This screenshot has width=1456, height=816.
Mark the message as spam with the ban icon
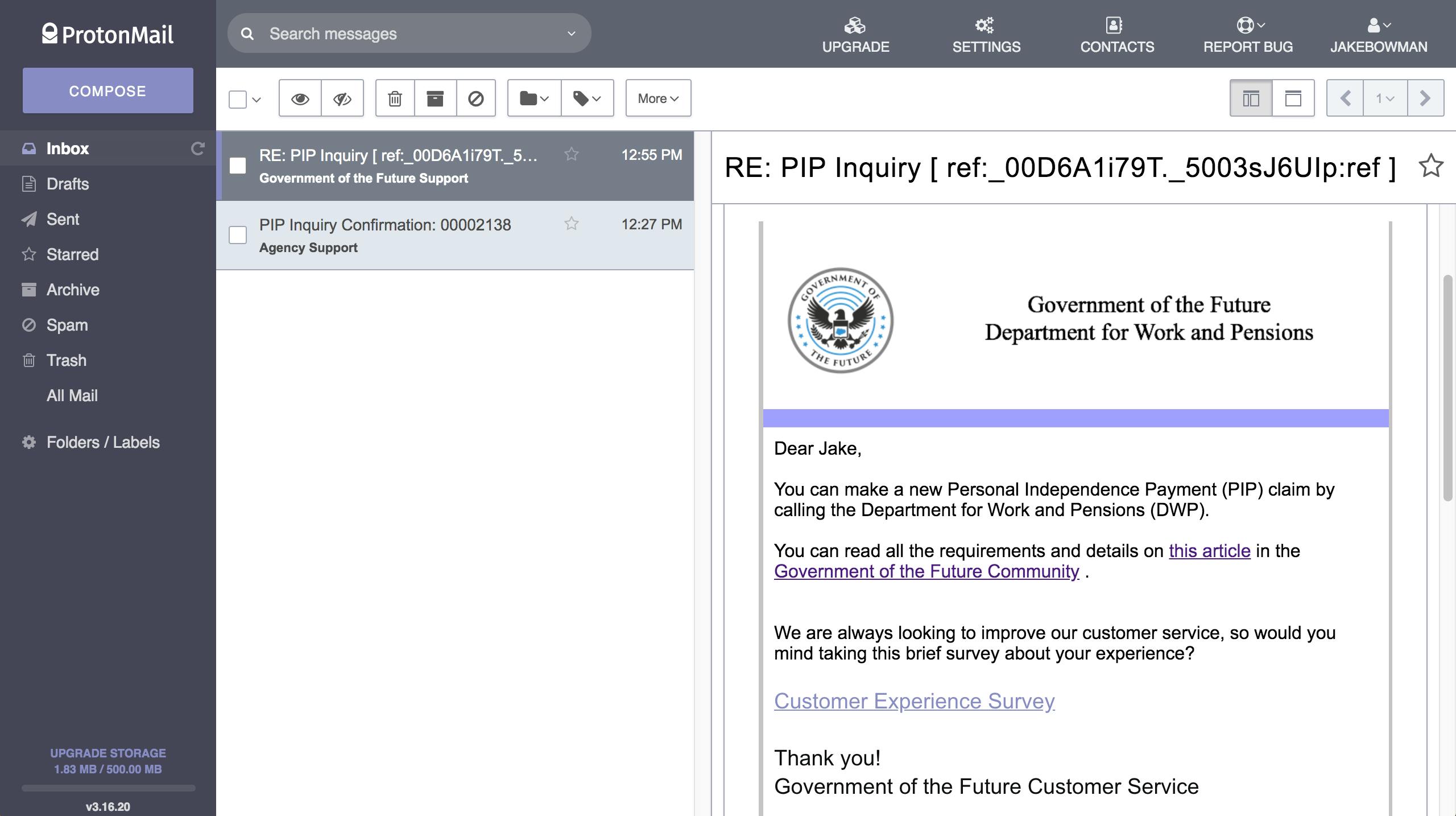coord(475,98)
